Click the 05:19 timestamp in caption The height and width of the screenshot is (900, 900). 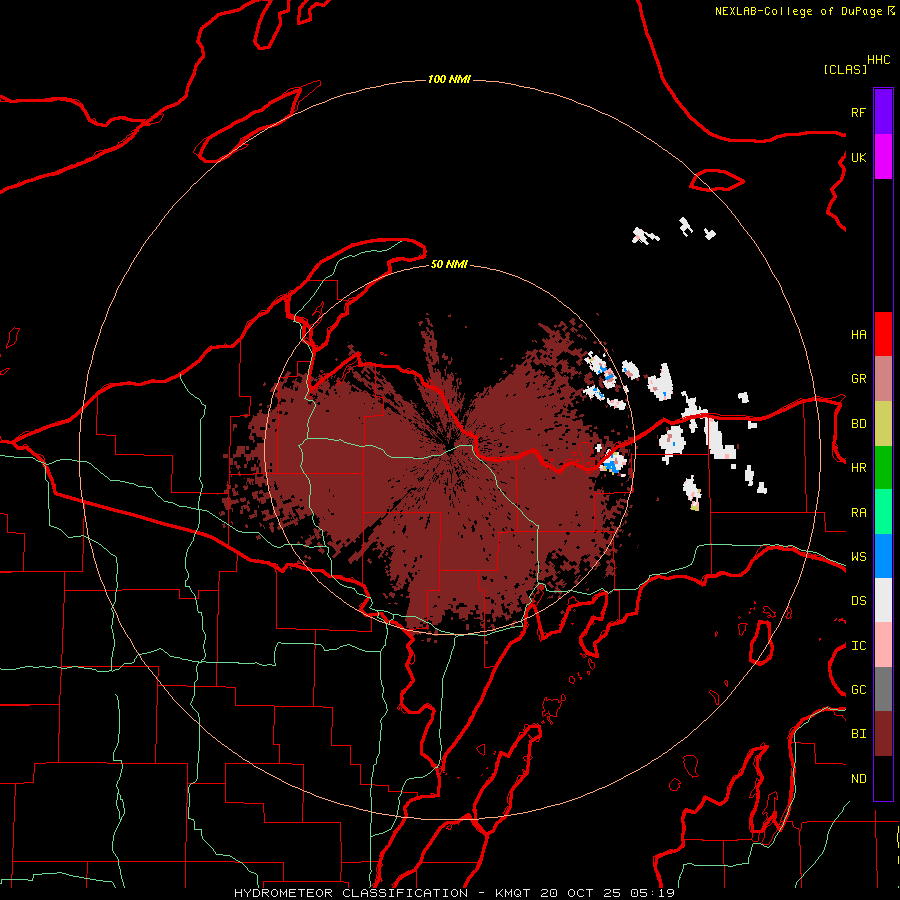pos(654,893)
